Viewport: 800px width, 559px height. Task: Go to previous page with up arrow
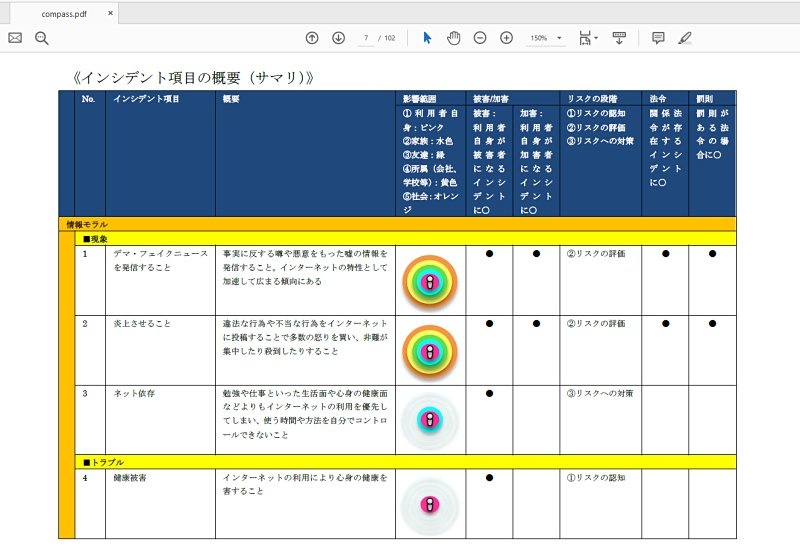click(x=312, y=38)
